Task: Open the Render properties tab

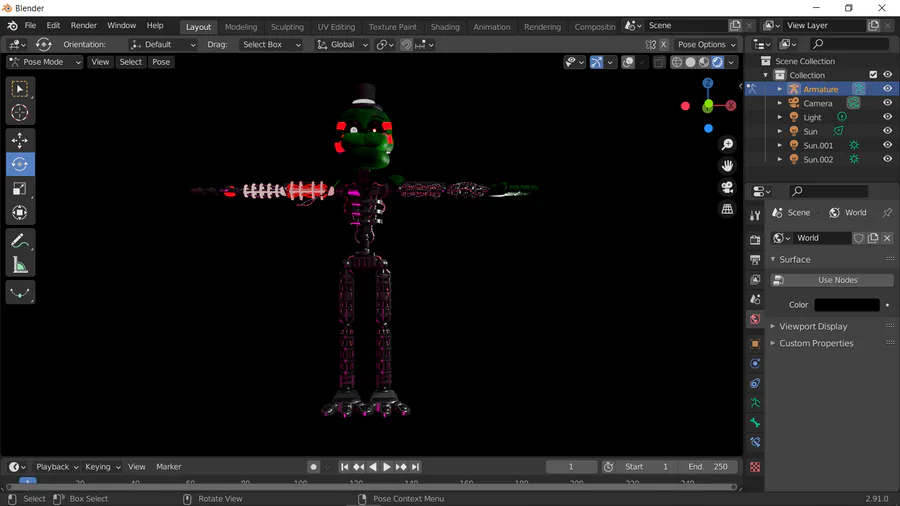Action: click(x=755, y=240)
